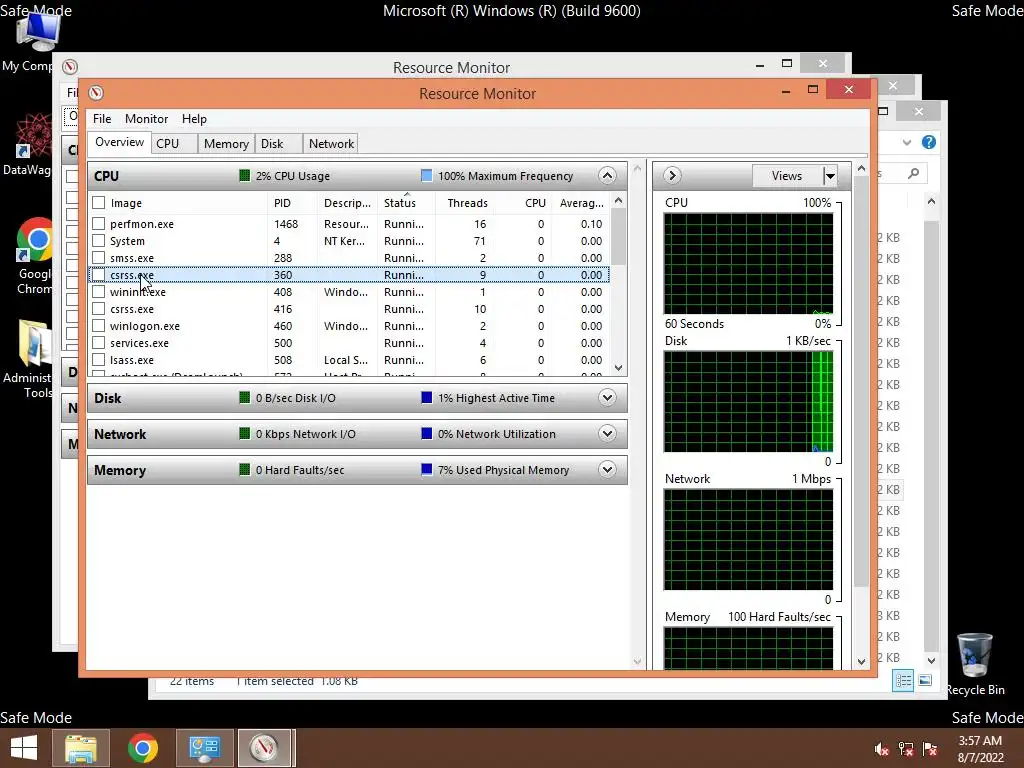Switch Explorer to details view icon
The width and height of the screenshot is (1024, 768).
[903, 680]
